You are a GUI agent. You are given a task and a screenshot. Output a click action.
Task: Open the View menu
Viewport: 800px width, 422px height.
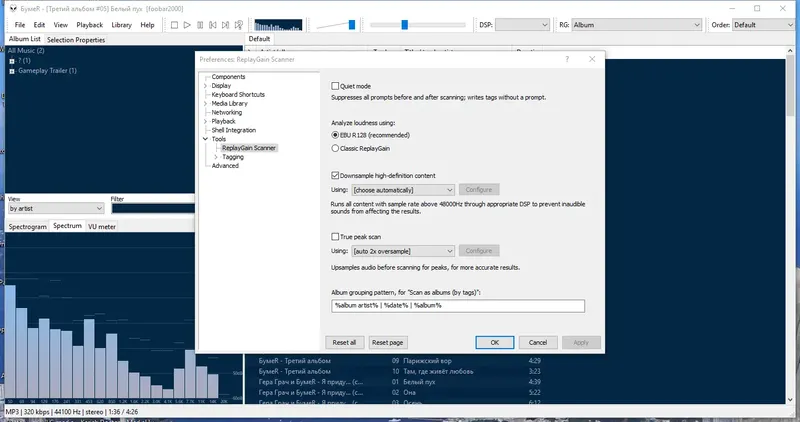pyautogui.click(x=61, y=24)
